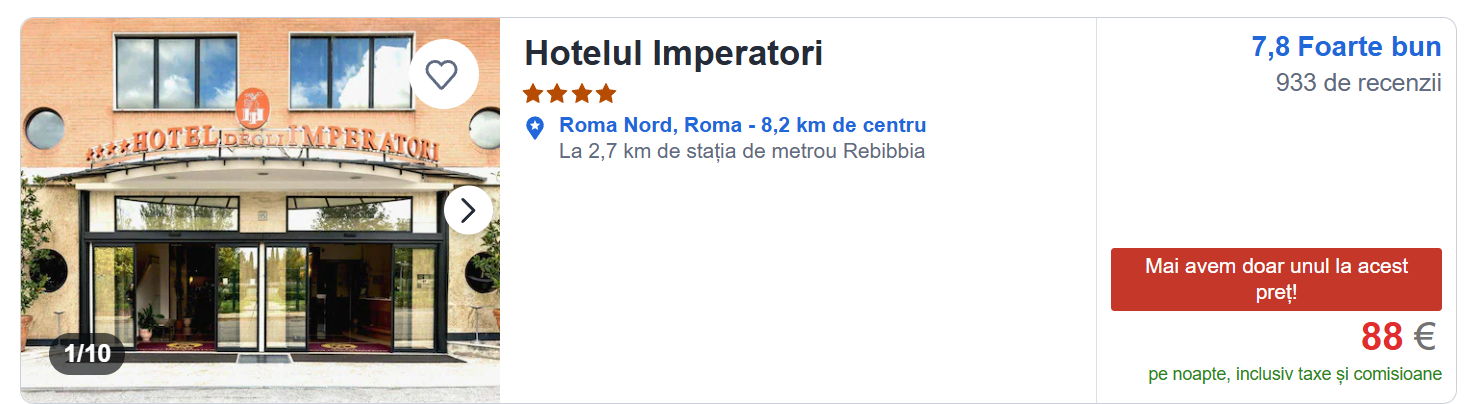Viewport: 1472px width, 404px height.
Task: Click the Rebibbia metro station distance text
Action: [x=742, y=152]
